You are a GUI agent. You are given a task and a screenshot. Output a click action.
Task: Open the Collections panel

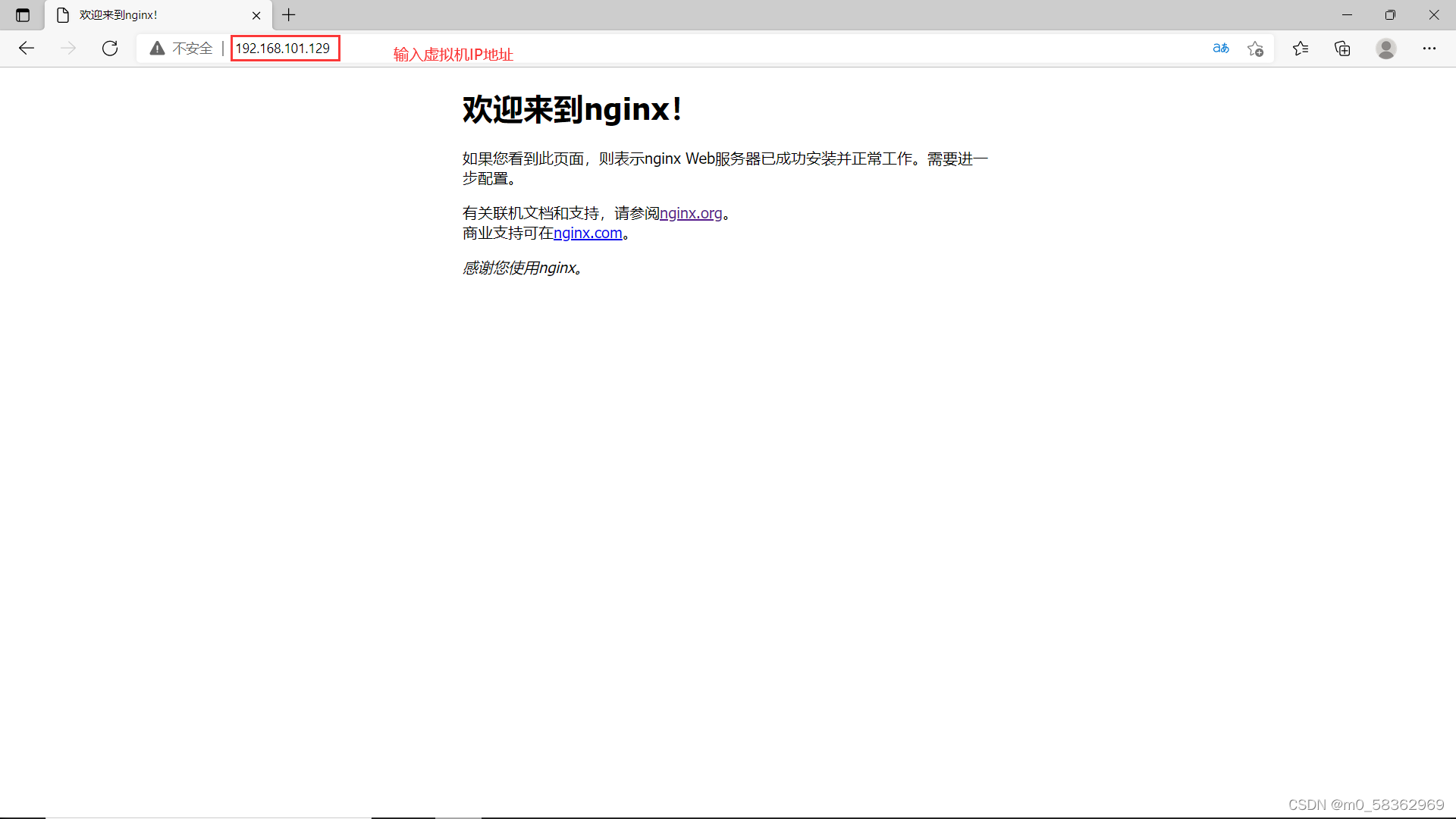(1342, 48)
